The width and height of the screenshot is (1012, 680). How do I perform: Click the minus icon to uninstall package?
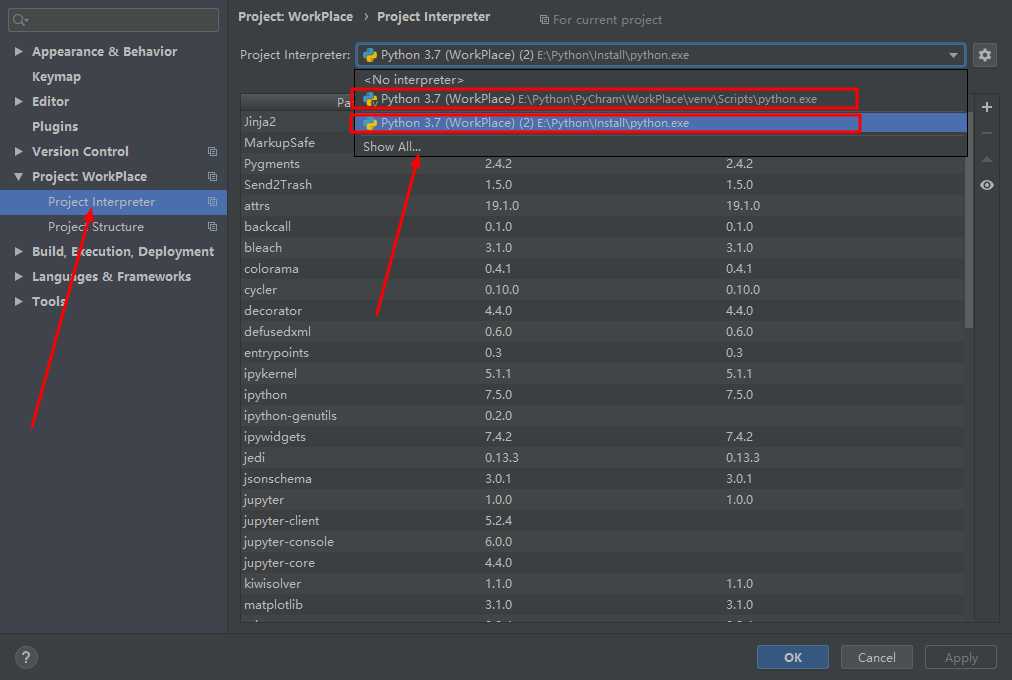coord(986,133)
